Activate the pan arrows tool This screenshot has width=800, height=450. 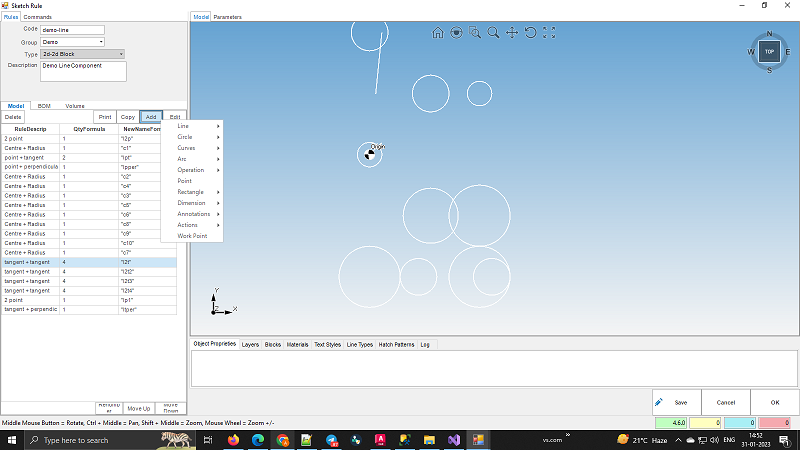[x=512, y=33]
